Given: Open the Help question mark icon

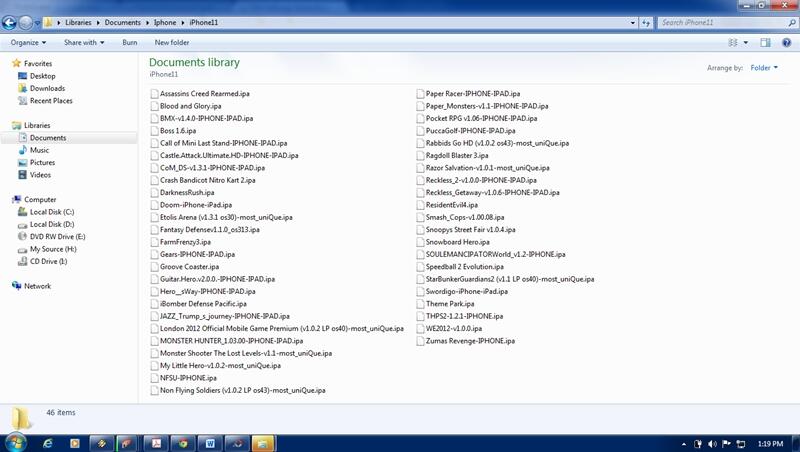Looking at the screenshot, I should click(787, 43).
